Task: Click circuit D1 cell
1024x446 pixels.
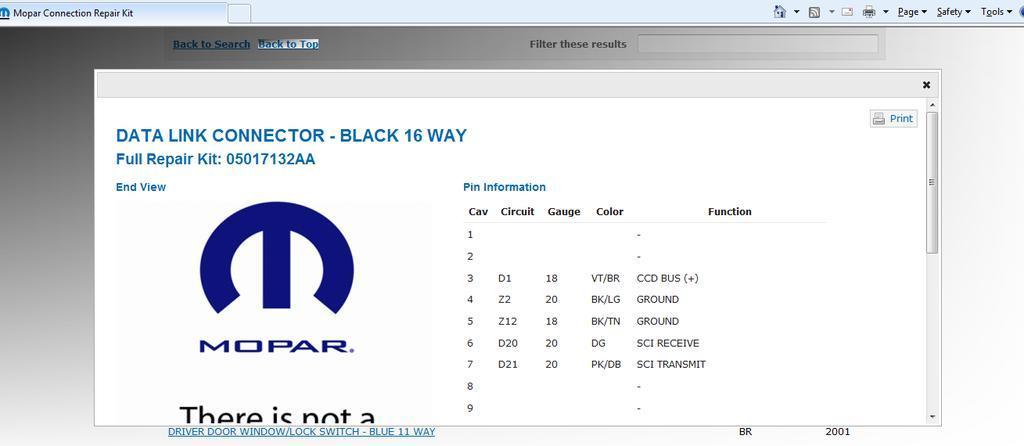Action: pos(505,278)
